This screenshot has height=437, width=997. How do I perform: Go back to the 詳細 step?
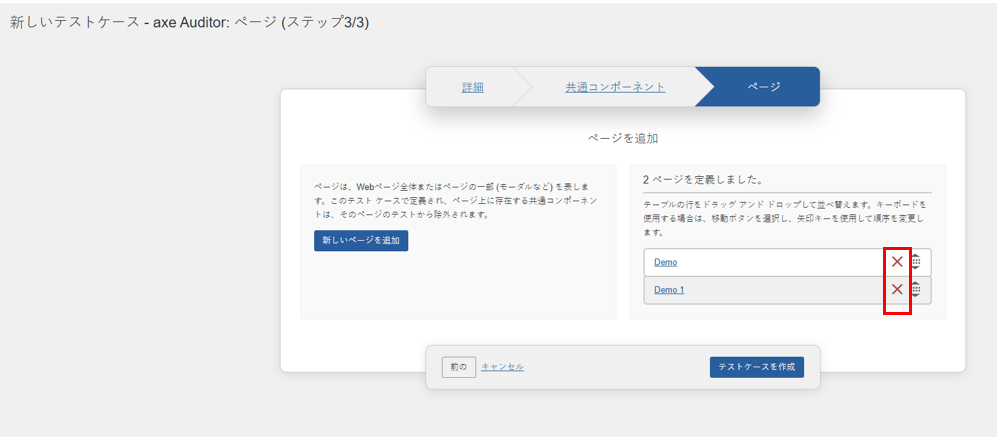coord(472,87)
